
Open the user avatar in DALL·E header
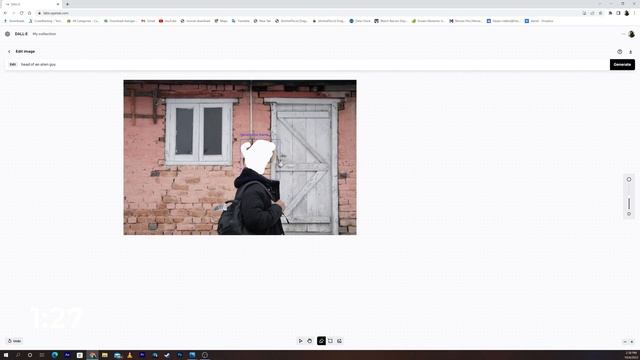(631, 34)
